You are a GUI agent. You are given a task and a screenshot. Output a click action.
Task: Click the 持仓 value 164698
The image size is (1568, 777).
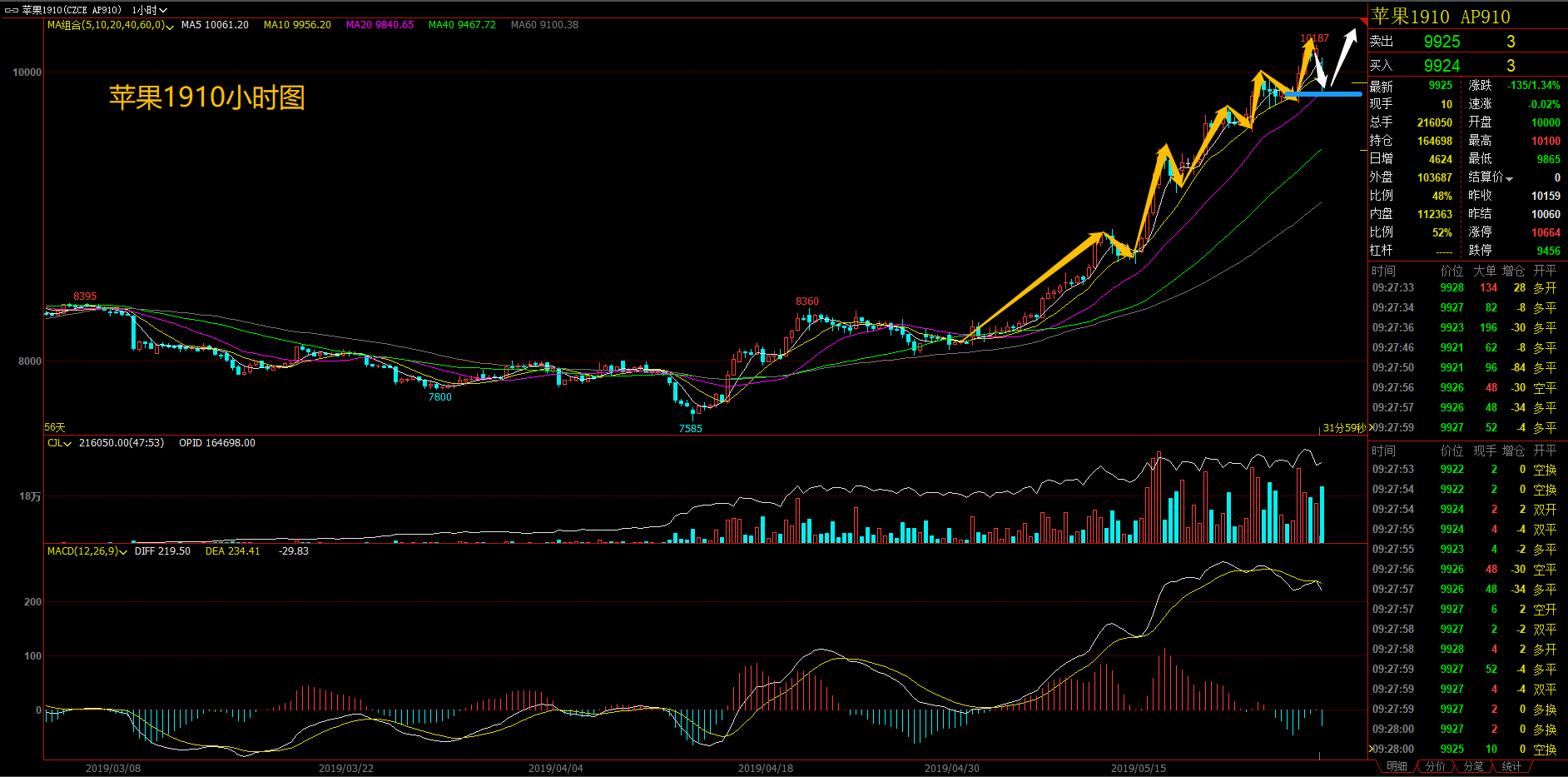pos(1435,141)
